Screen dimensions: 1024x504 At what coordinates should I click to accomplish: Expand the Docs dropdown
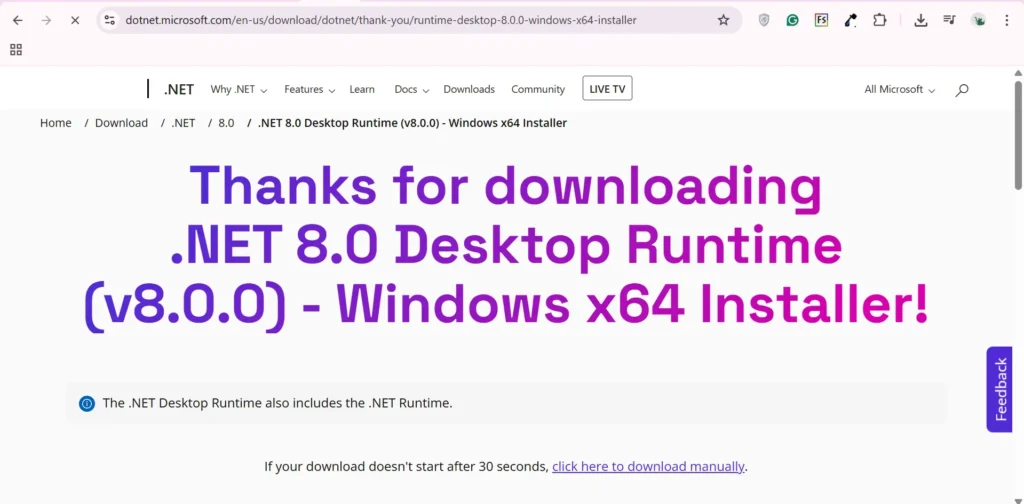pyautogui.click(x=411, y=90)
